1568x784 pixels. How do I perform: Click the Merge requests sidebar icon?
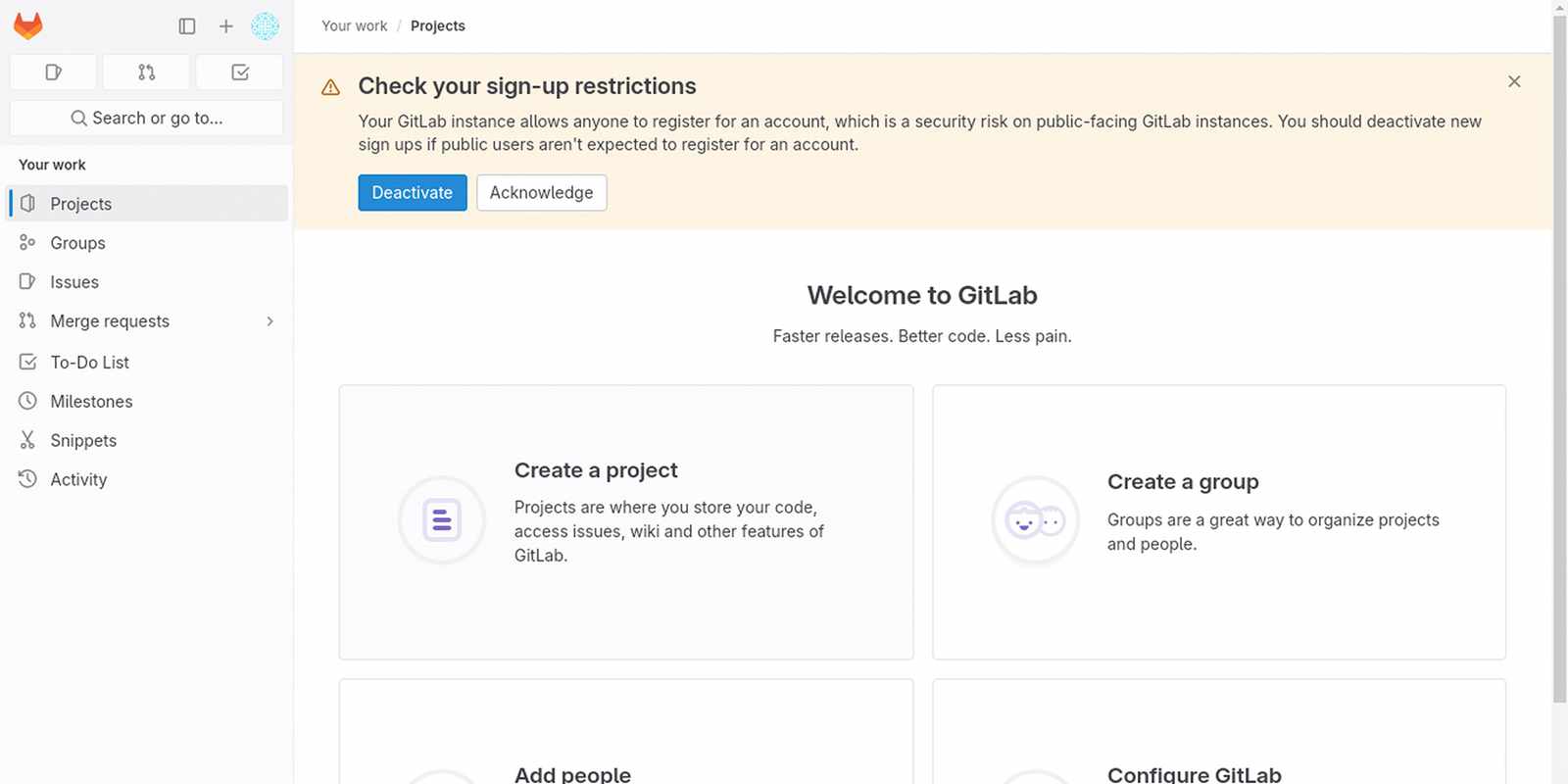pos(27,320)
